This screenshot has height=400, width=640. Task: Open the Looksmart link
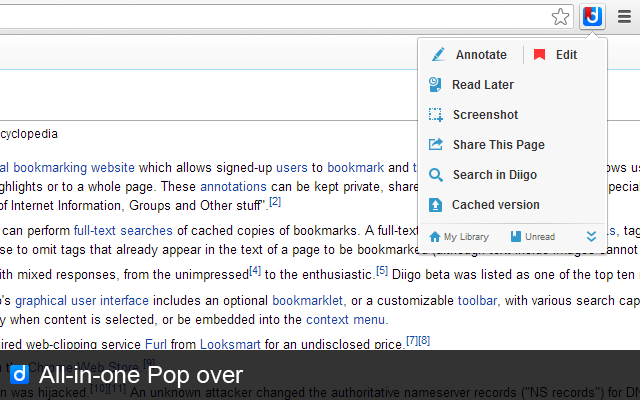230,344
